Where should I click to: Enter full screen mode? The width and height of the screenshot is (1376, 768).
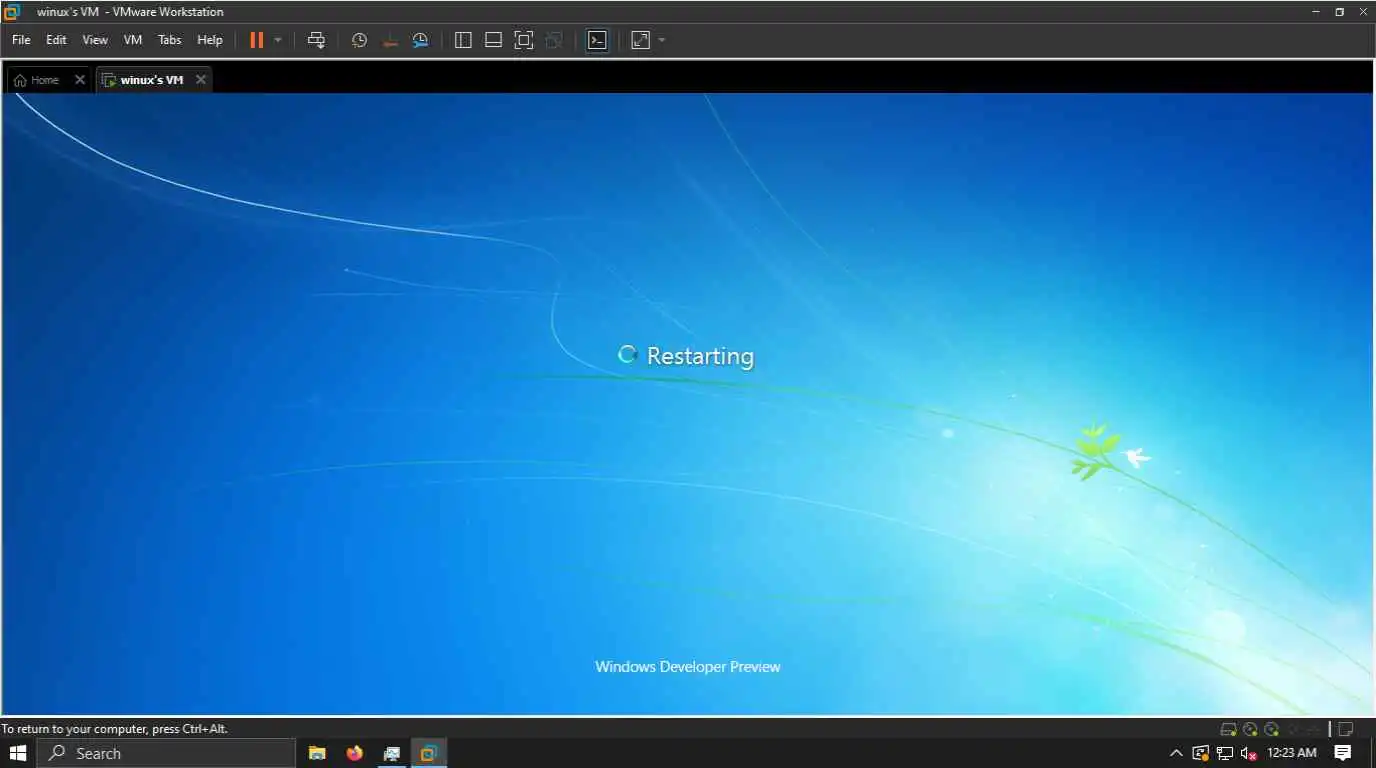pyautogui.click(x=523, y=40)
